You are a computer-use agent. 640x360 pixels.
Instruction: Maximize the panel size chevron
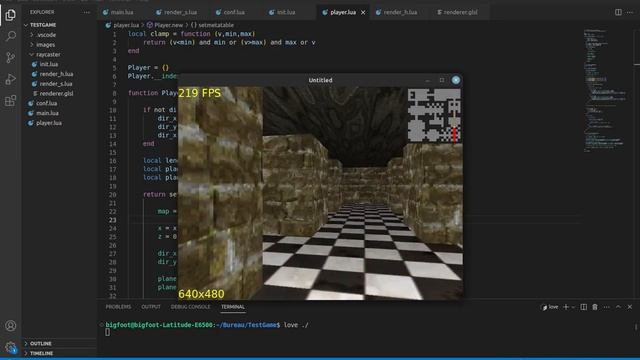(618, 307)
